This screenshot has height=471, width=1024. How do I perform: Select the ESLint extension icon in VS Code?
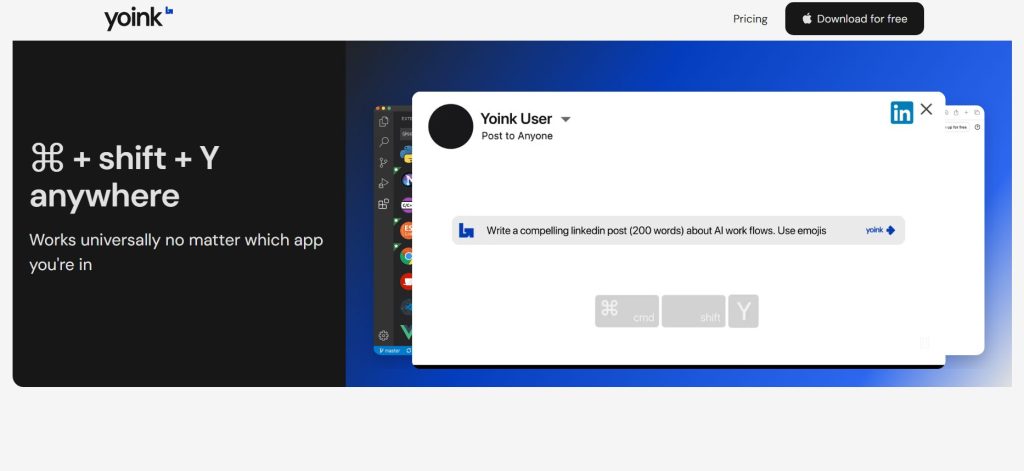pyautogui.click(x=407, y=229)
